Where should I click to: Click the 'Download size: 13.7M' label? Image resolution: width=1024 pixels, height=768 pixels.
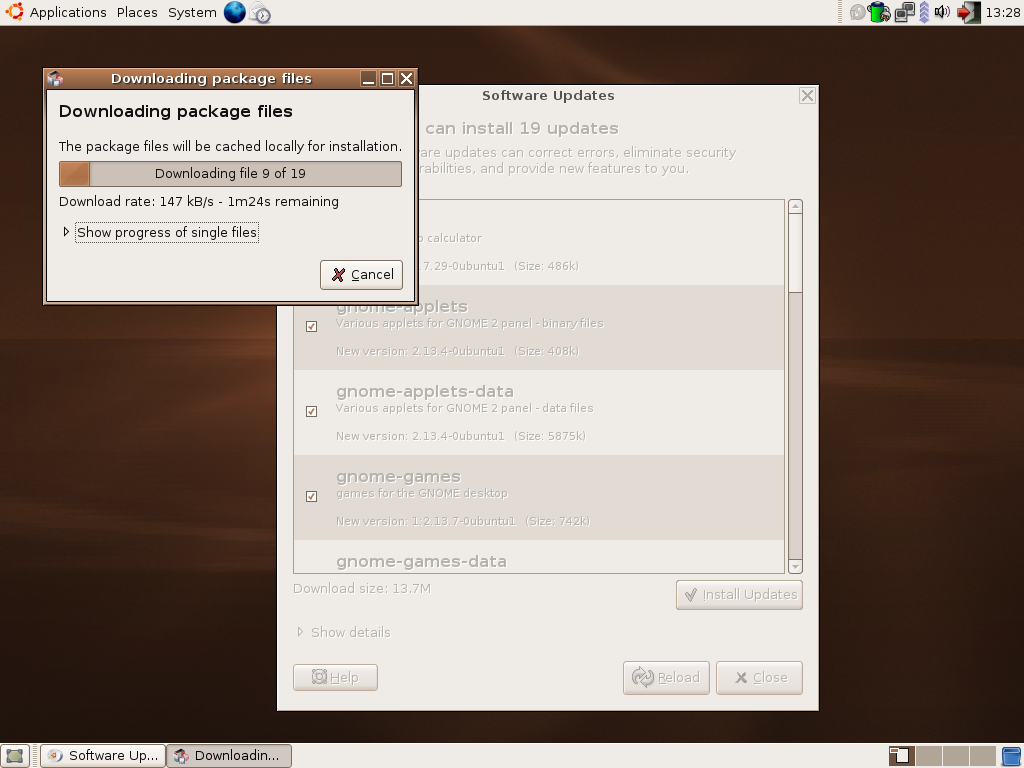362,589
